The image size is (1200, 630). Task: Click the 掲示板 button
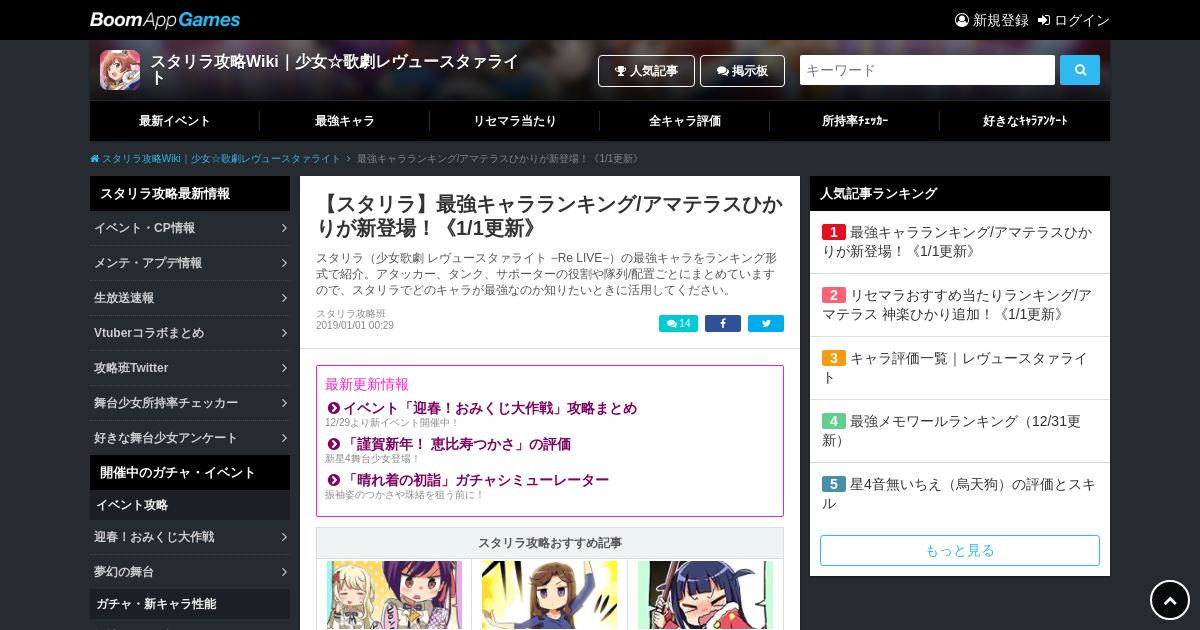[742, 71]
